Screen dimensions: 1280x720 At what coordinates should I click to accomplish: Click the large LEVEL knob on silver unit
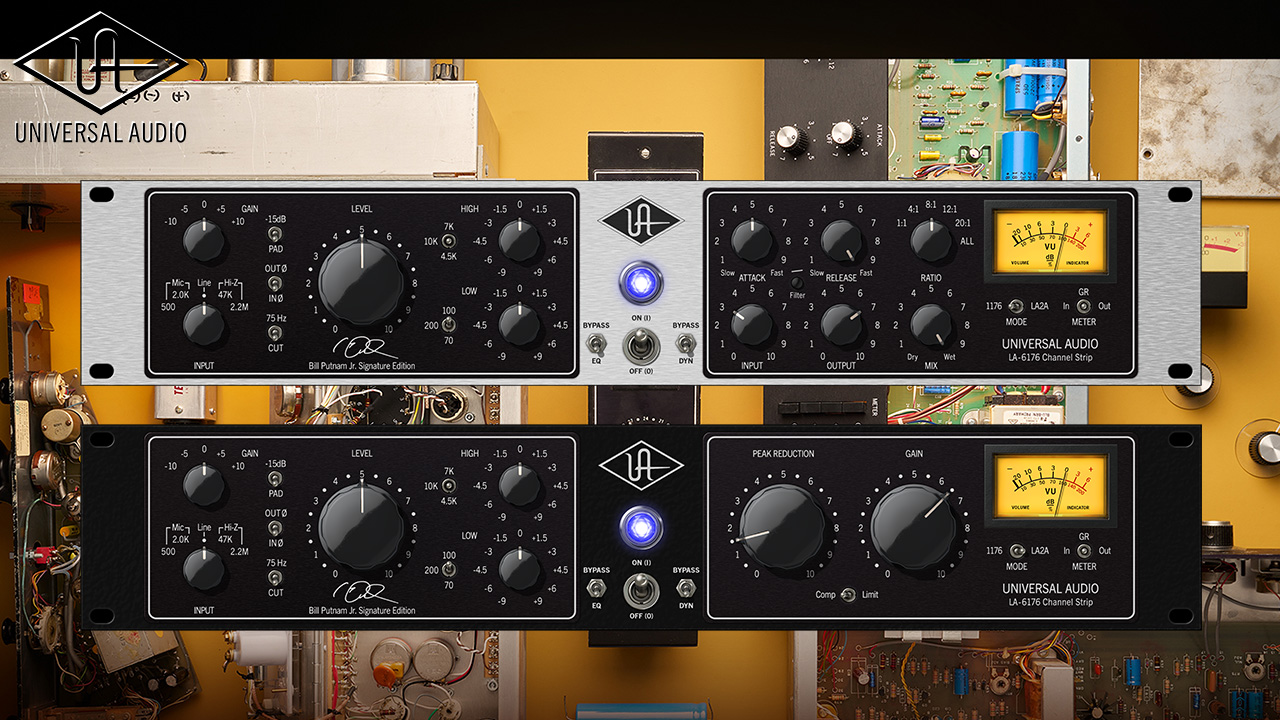361,279
